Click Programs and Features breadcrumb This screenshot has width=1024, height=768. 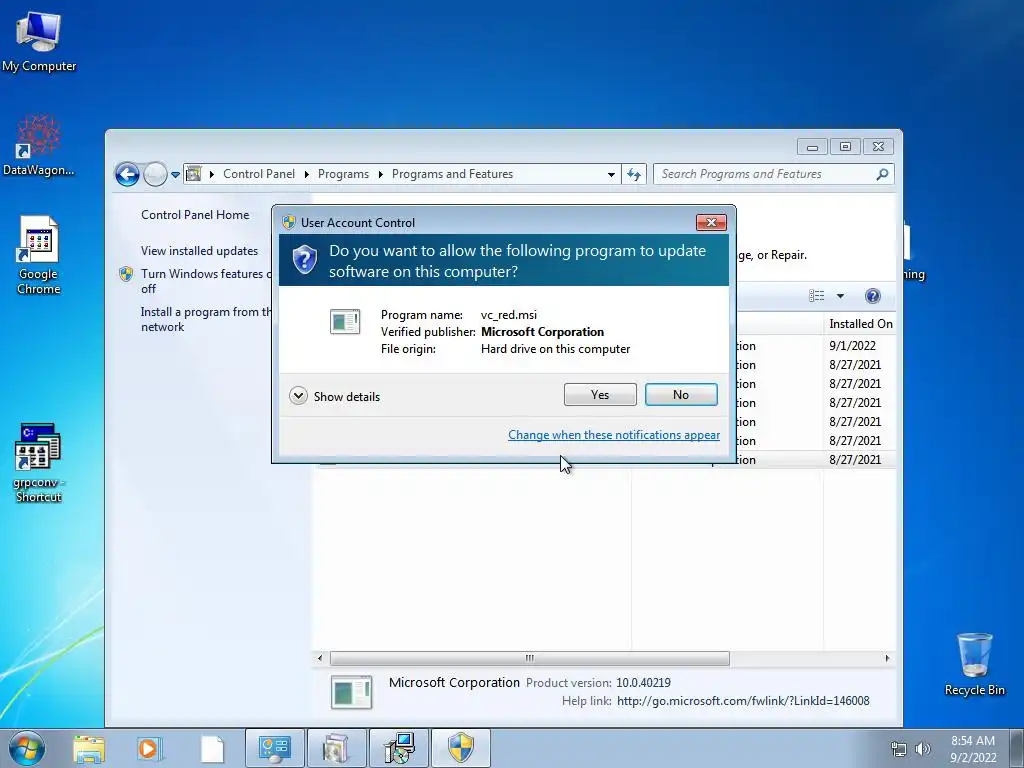point(452,174)
